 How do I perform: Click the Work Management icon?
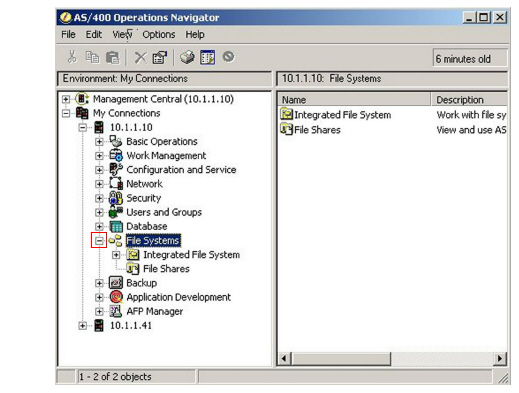pos(116,155)
